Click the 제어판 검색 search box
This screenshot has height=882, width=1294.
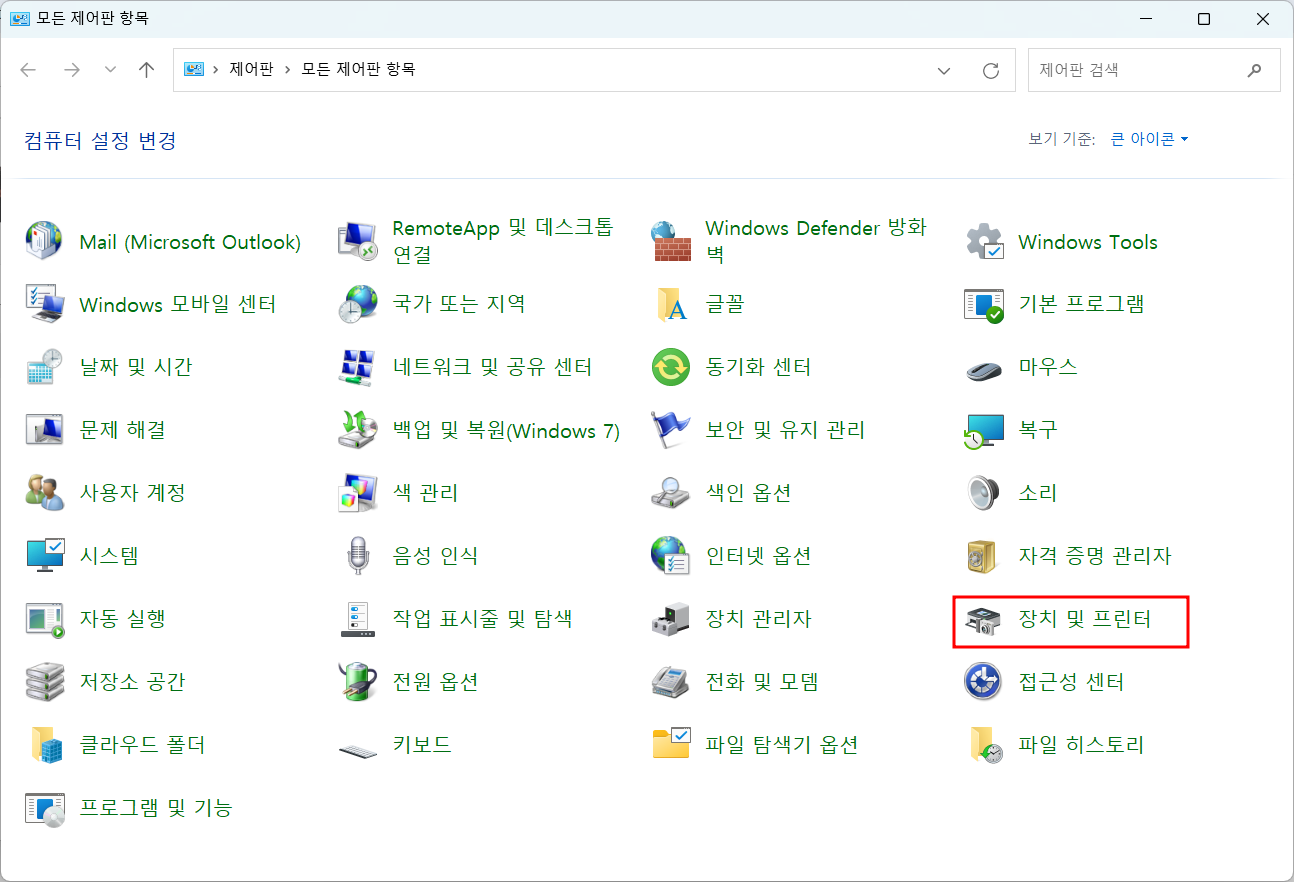click(x=1154, y=70)
